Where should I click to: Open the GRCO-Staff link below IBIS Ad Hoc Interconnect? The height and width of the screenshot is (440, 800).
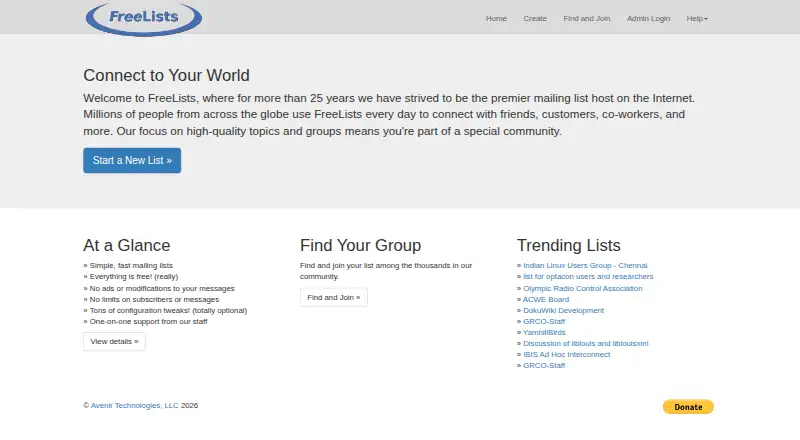544,365
